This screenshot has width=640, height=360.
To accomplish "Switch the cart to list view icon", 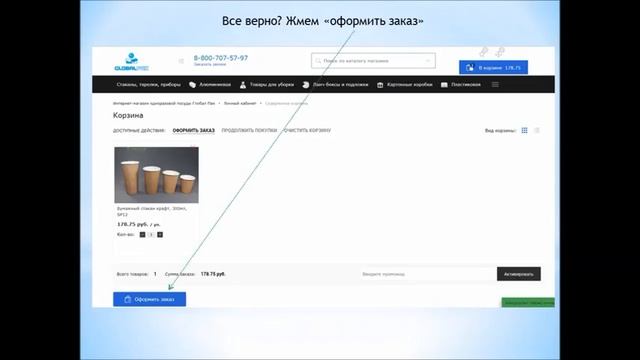I will (537, 130).
